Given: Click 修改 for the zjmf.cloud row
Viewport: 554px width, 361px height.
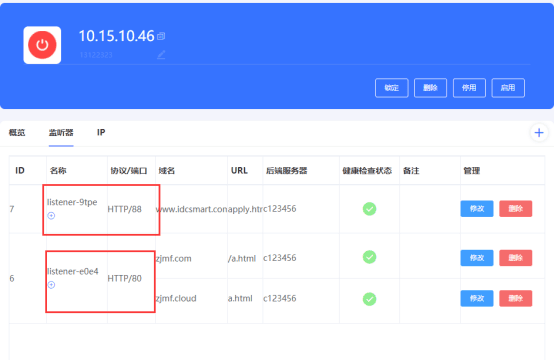Looking at the screenshot, I should [477, 298].
